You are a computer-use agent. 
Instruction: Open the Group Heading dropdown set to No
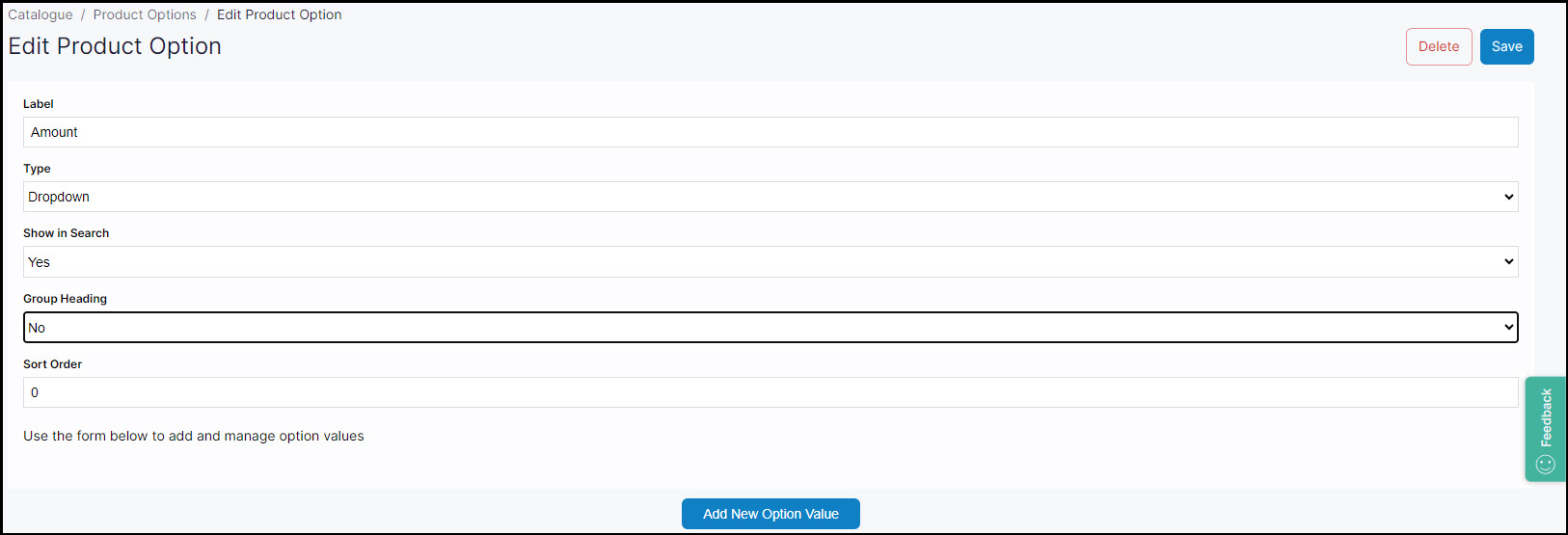coord(770,328)
